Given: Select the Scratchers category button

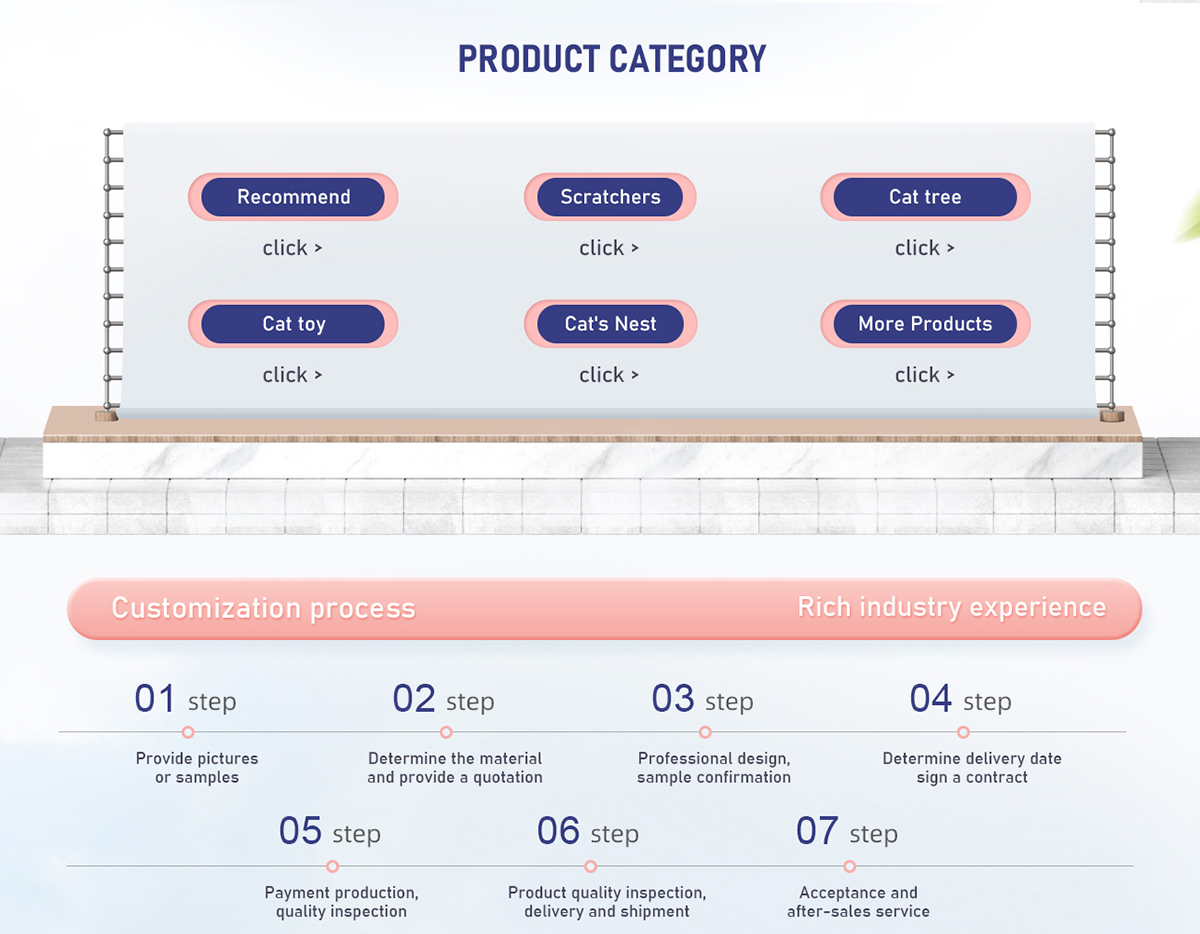Looking at the screenshot, I should coord(610,197).
